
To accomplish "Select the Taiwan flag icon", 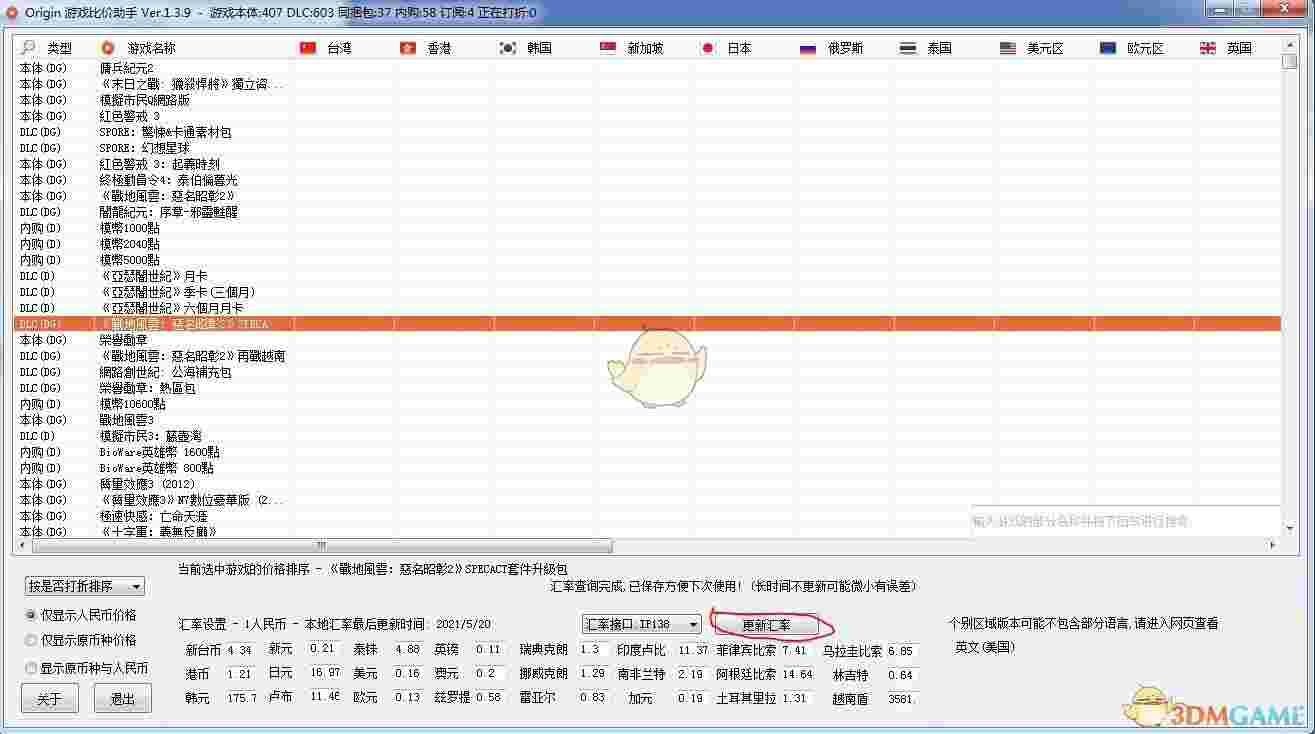I will point(307,47).
